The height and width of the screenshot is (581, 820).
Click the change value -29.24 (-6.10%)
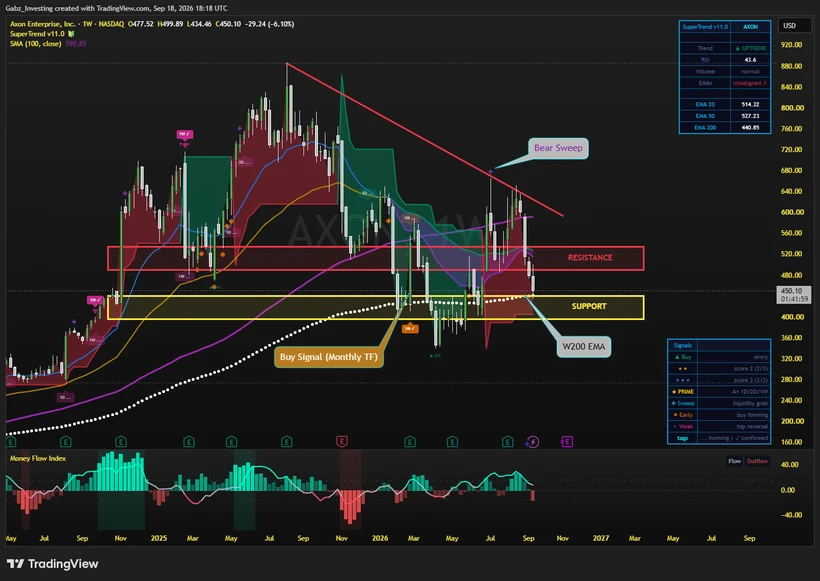[x=270, y=24]
